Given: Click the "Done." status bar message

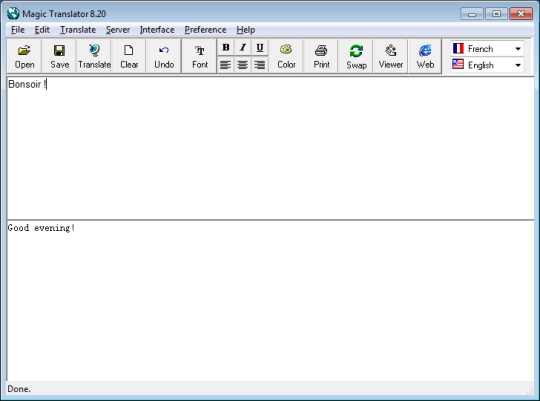Looking at the screenshot, I should tap(19, 389).
